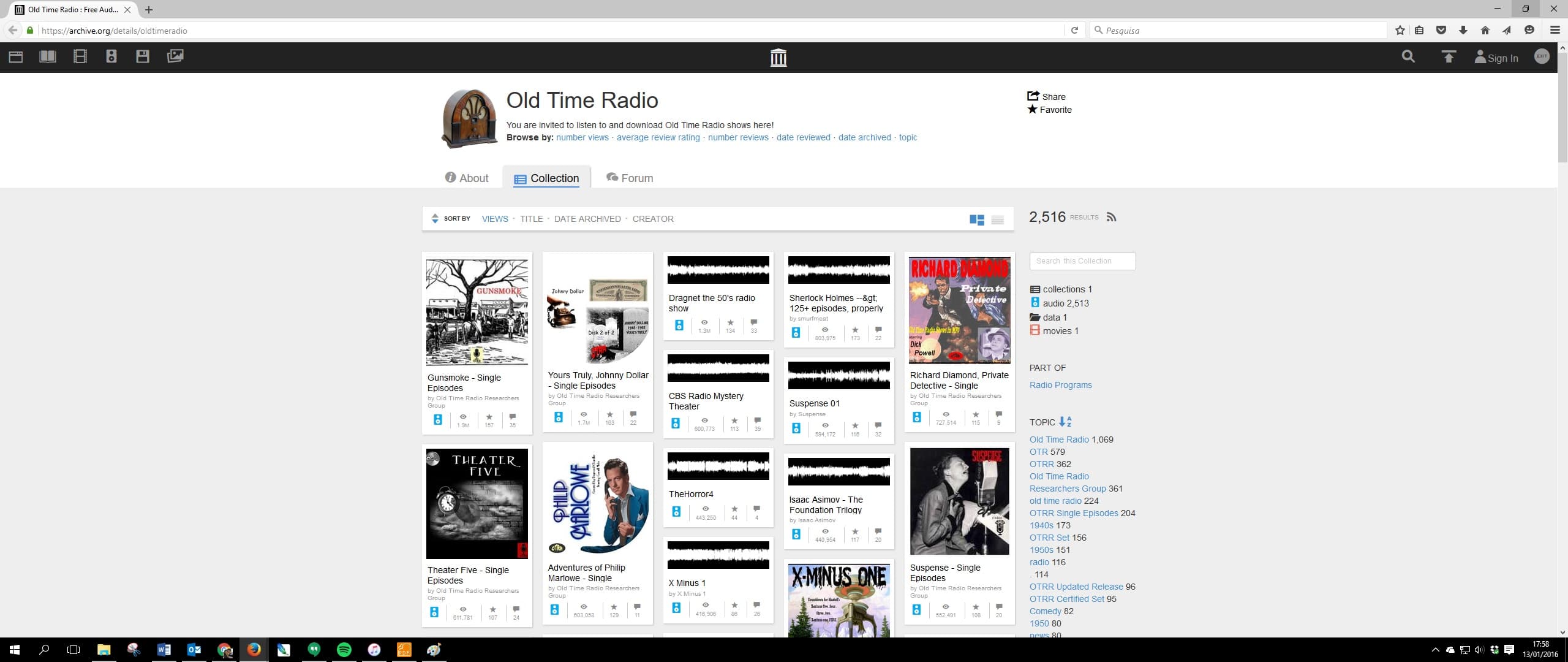Toggle the sort direction arrows beside SORT BY
Screen dimensions: 1568x662
tap(435, 219)
